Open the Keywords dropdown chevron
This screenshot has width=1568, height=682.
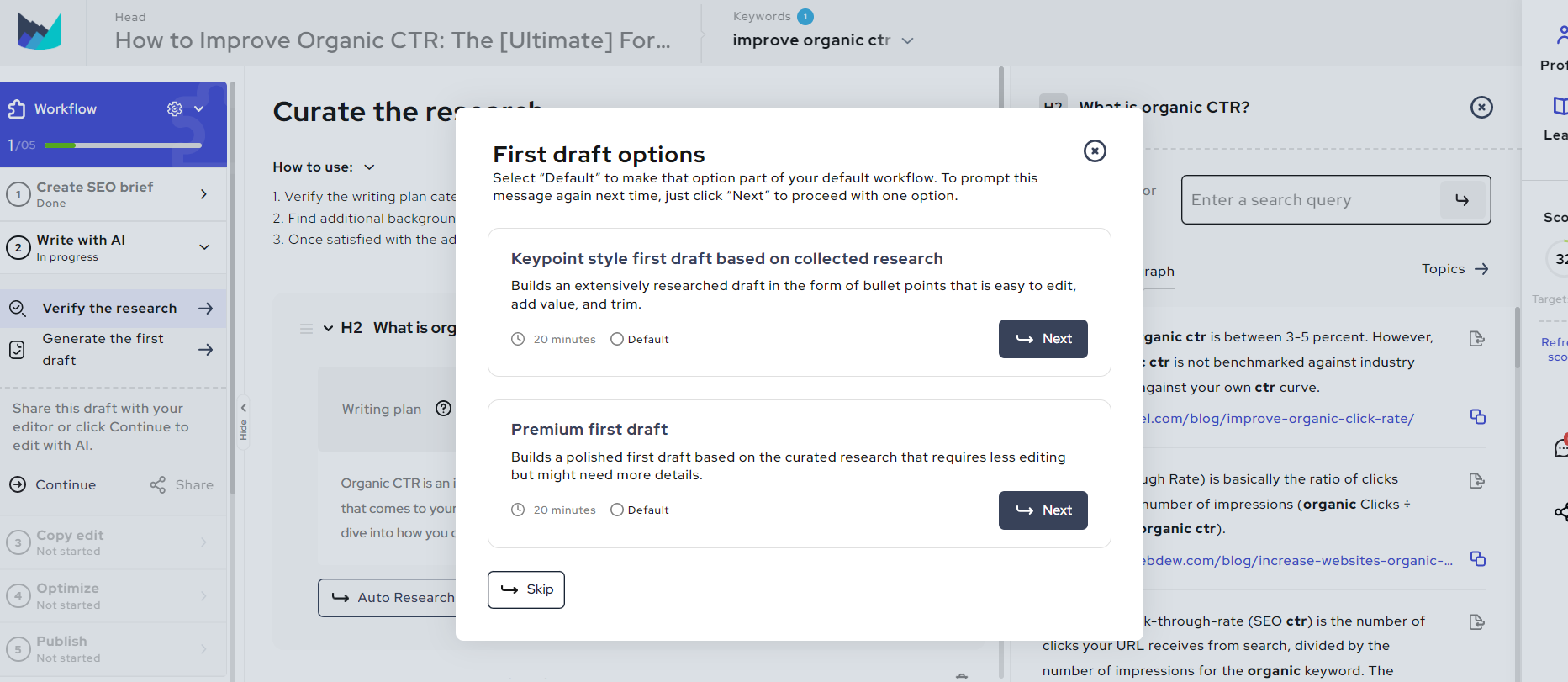point(908,40)
